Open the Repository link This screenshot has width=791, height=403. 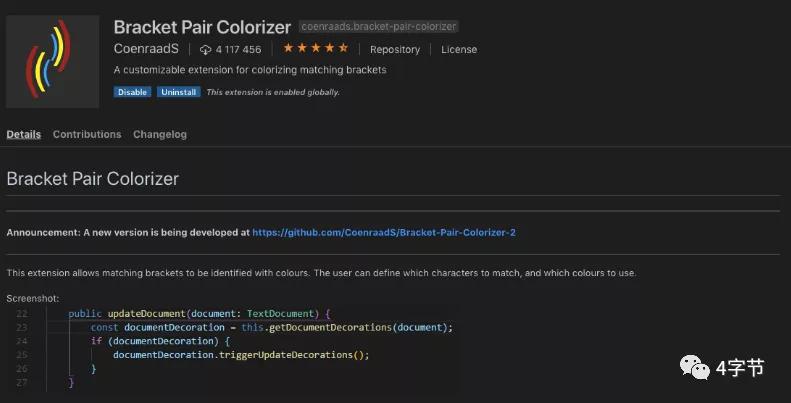(394, 49)
